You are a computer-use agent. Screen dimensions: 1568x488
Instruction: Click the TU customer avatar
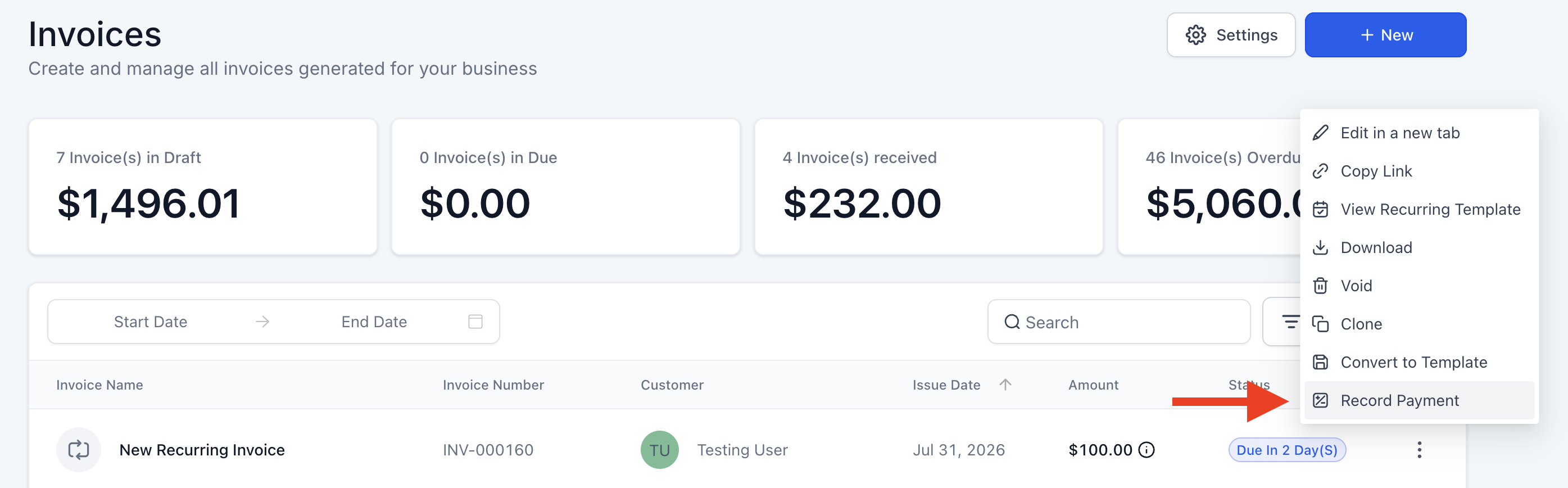[x=659, y=450]
